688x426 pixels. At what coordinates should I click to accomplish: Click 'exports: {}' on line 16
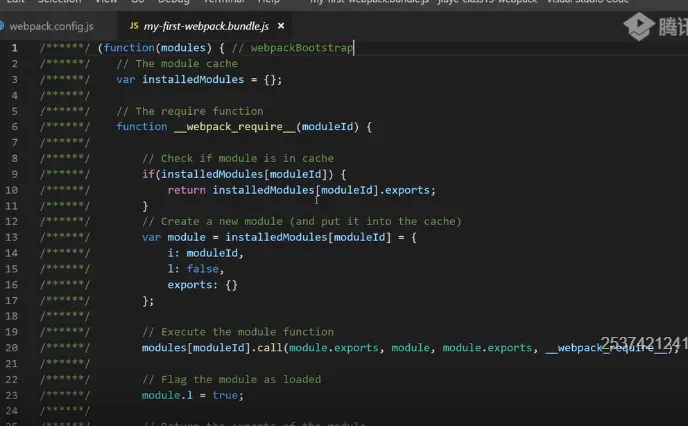coord(202,285)
